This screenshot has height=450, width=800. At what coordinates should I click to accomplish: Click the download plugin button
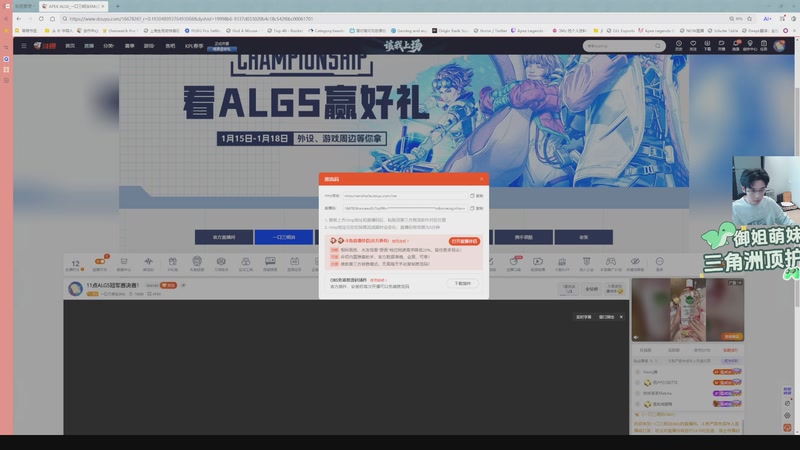tap(463, 283)
